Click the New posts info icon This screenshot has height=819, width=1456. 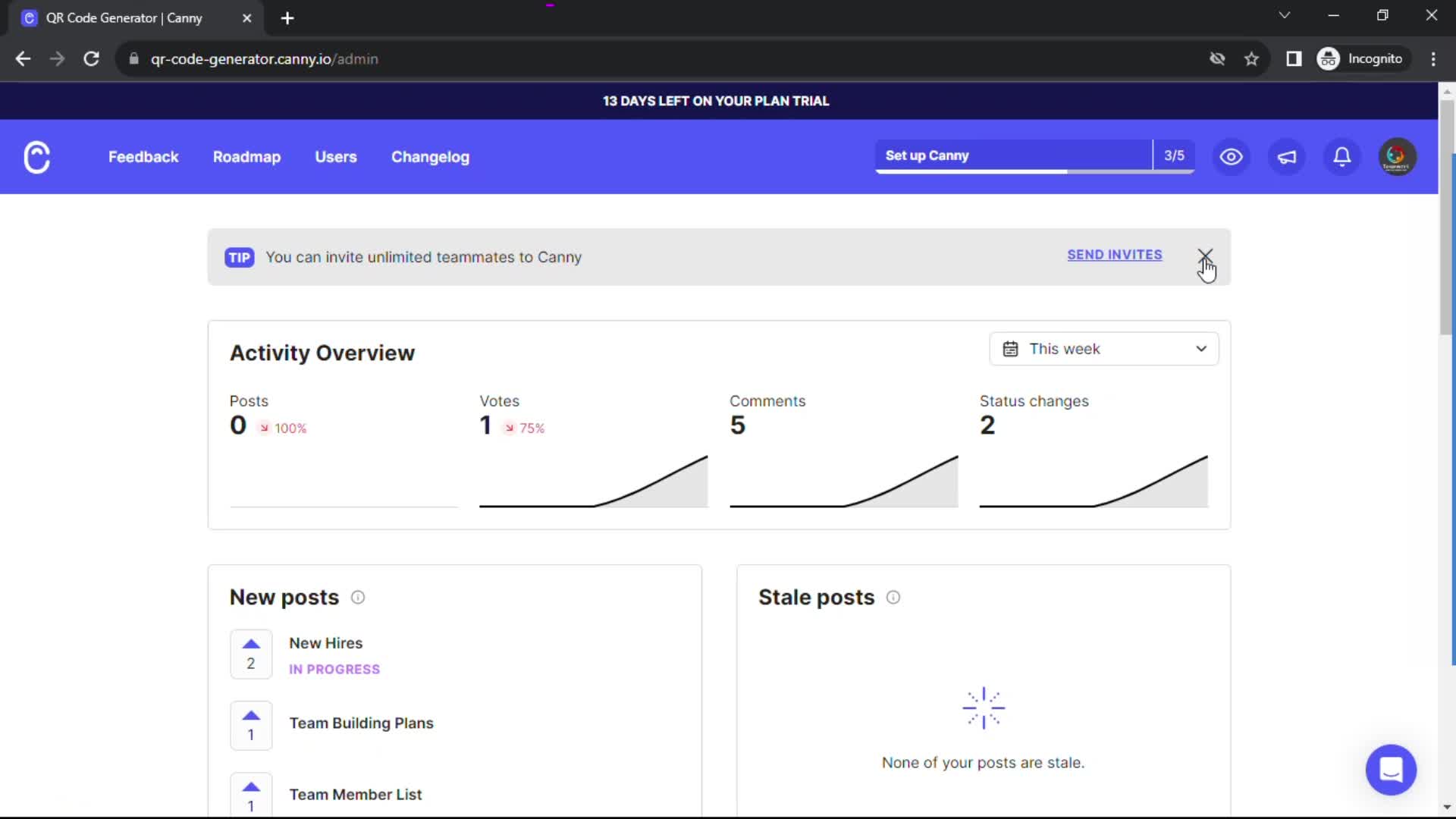357,598
